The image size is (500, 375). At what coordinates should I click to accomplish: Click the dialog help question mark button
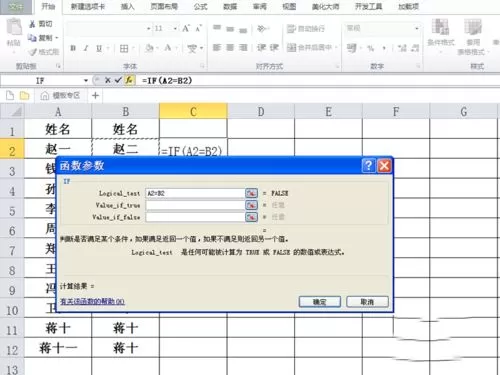click(368, 165)
